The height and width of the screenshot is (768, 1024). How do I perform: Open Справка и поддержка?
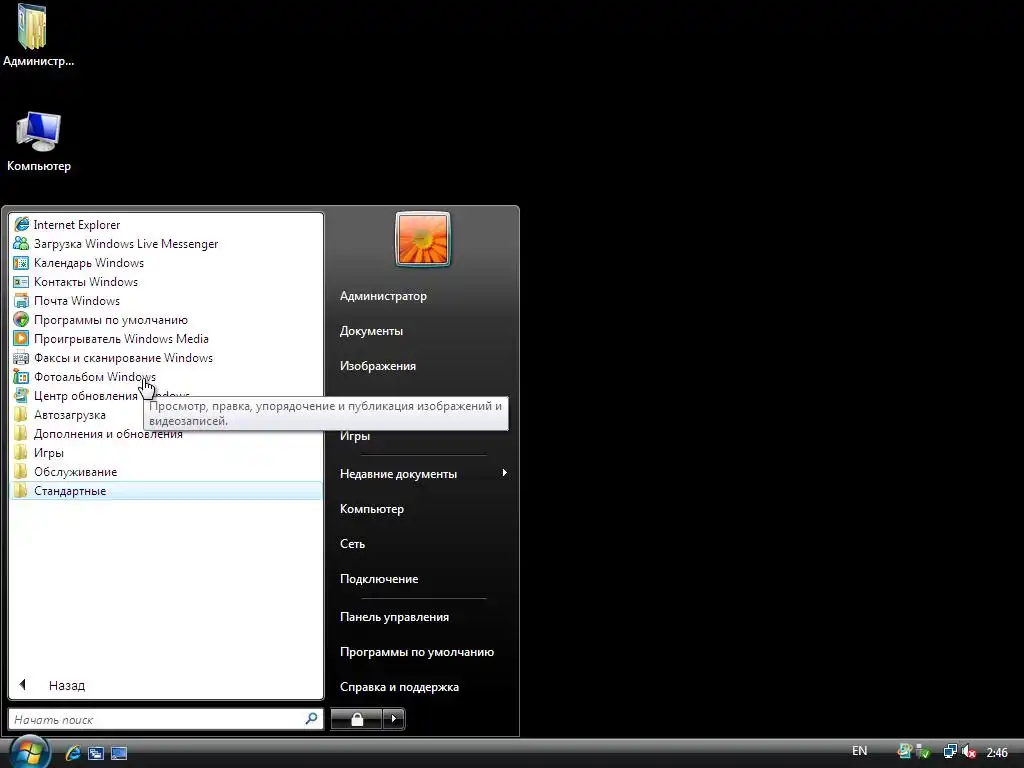399,687
